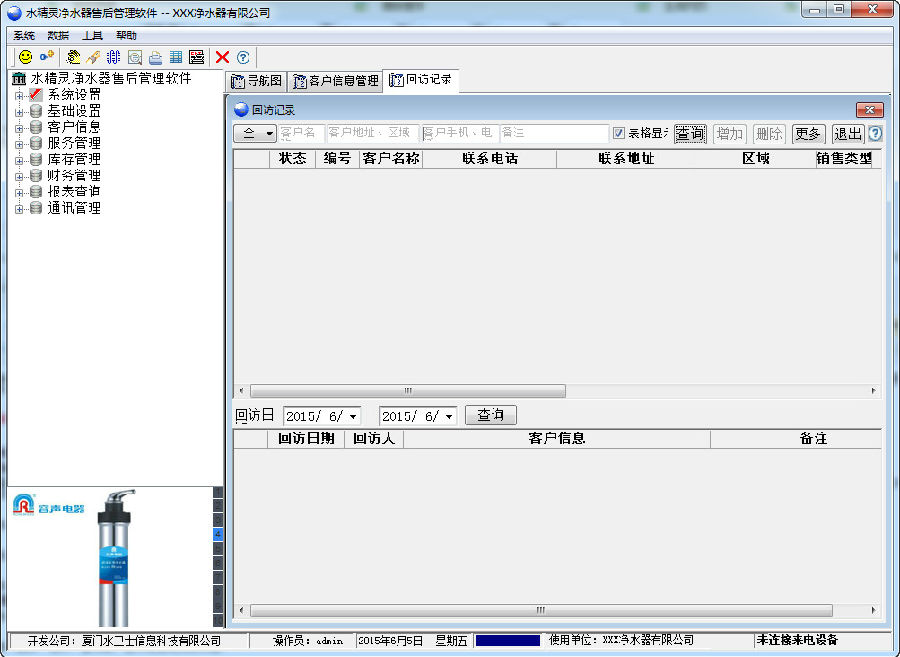Click the bank building icon at tree root
Image resolution: width=900 pixels, height=657 pixels.
pyautogui.click(x=19, y=78)
